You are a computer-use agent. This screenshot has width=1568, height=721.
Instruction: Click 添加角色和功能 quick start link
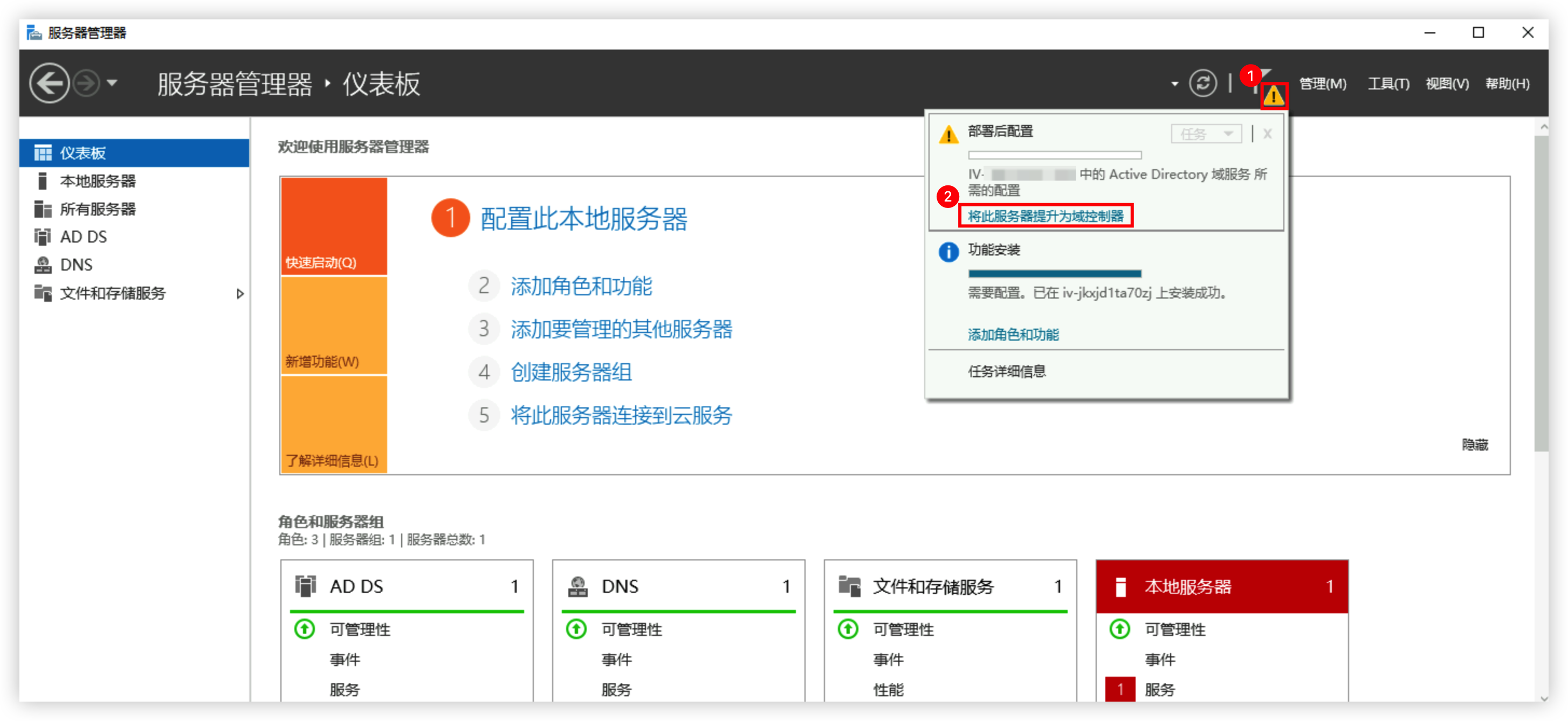581,286
